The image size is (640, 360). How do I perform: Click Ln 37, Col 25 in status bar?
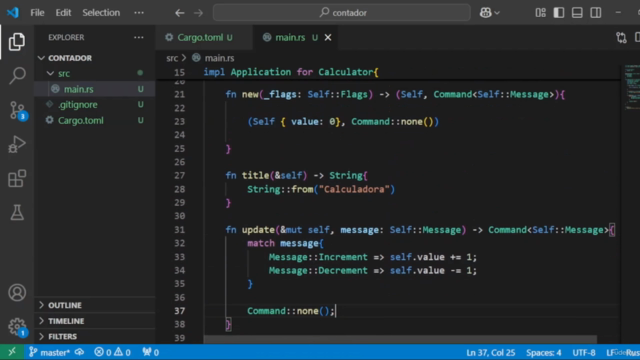[491, 352]
